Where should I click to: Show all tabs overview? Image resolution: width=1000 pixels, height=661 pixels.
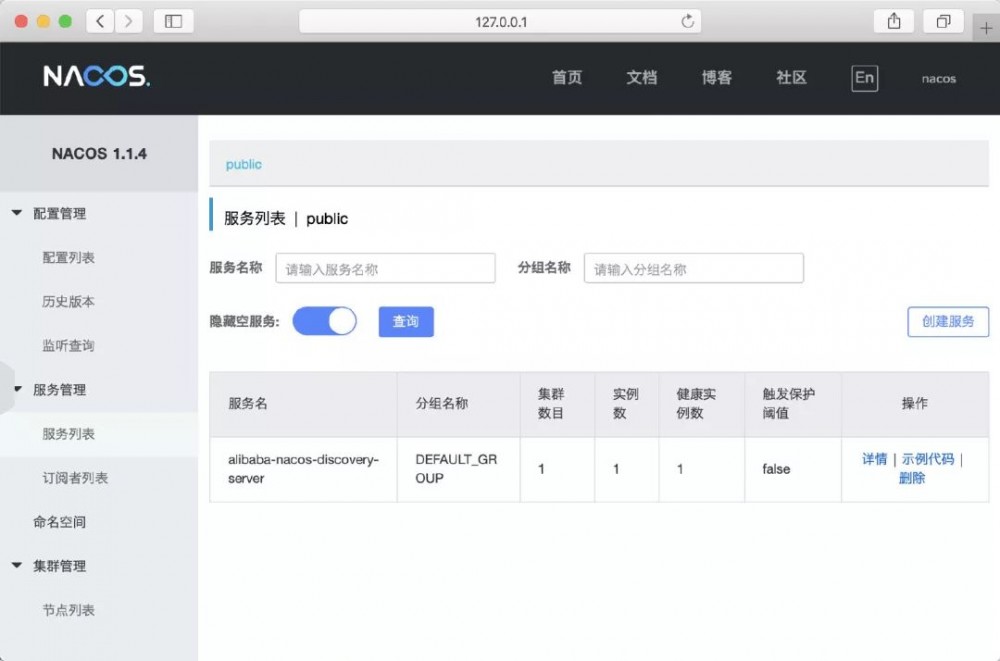pyautogui.click(x=943, y=21)
